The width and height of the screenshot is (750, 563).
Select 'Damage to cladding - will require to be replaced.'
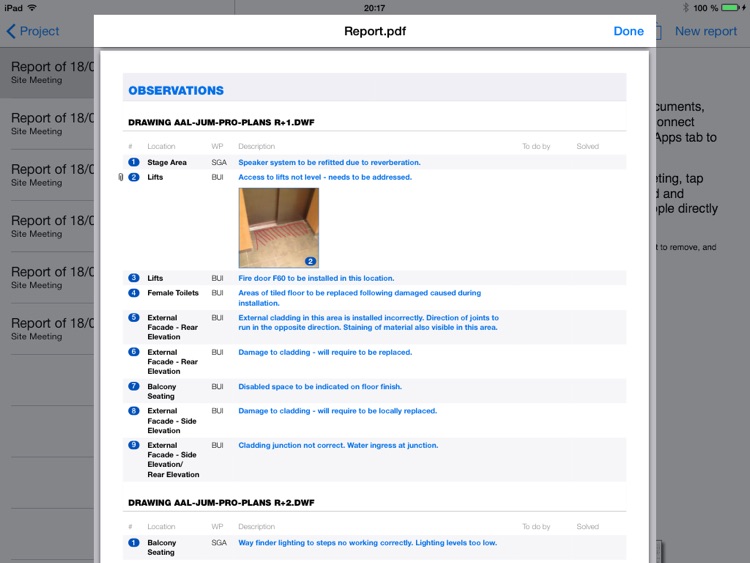(325, 352)
